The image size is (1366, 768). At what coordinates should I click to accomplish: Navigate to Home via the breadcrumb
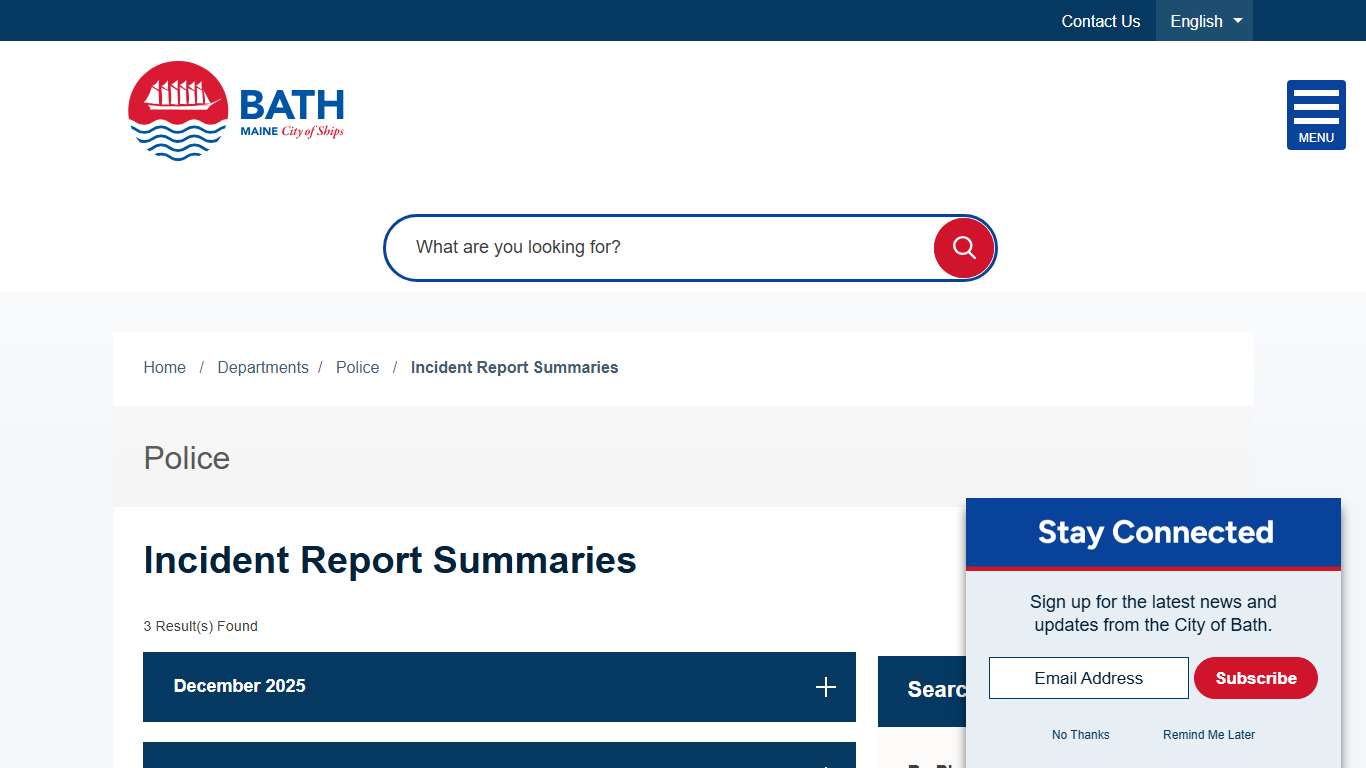click(x=164, y=367)
